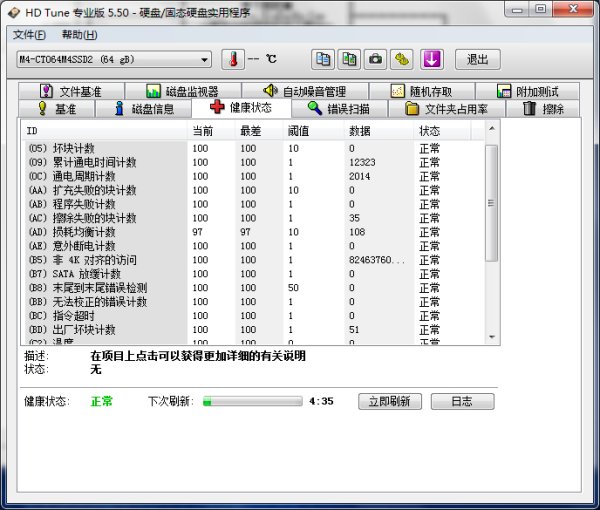Switch to the 错误扫描 tab

click(340, 109)
